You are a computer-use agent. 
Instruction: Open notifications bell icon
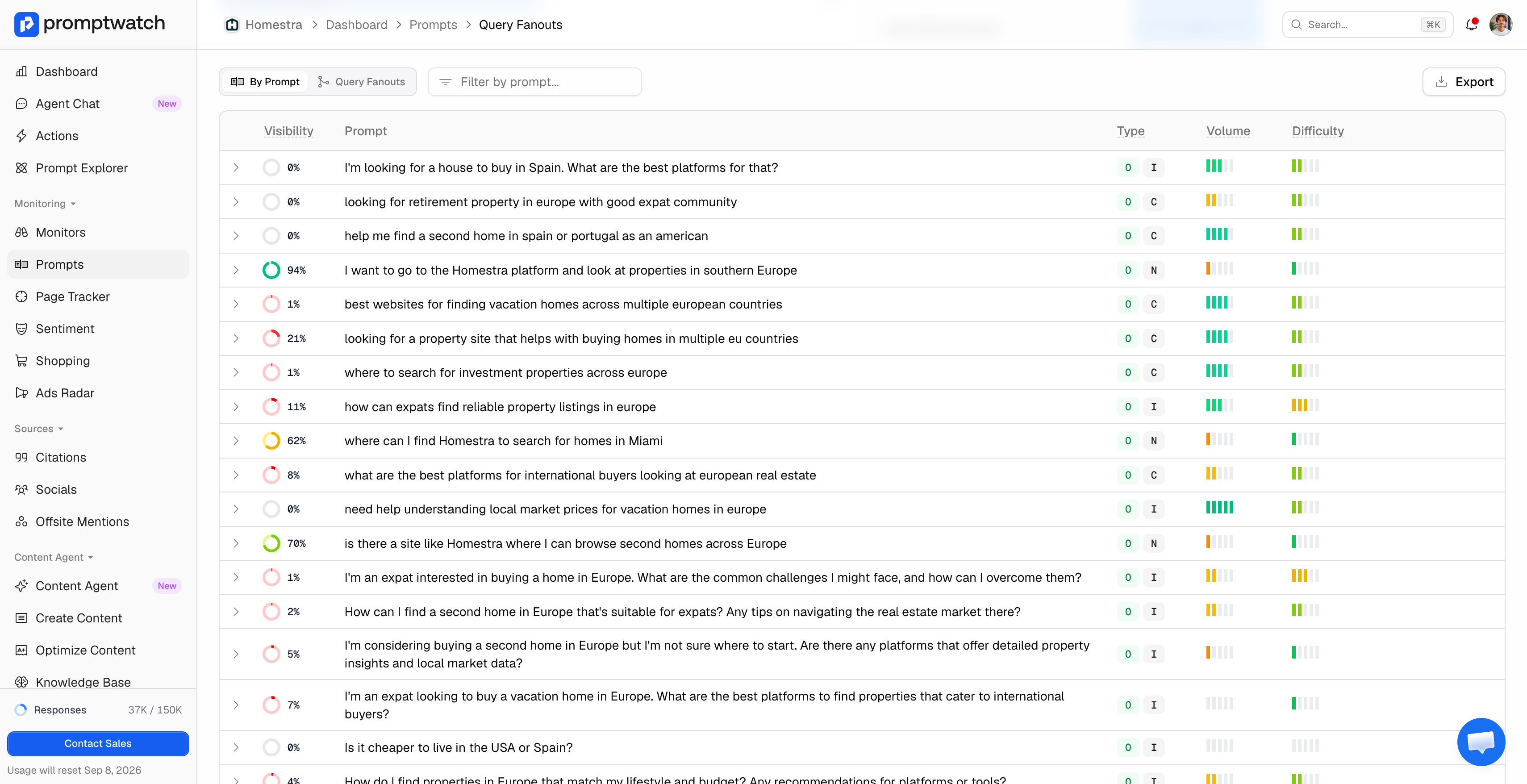point(1471,24)
